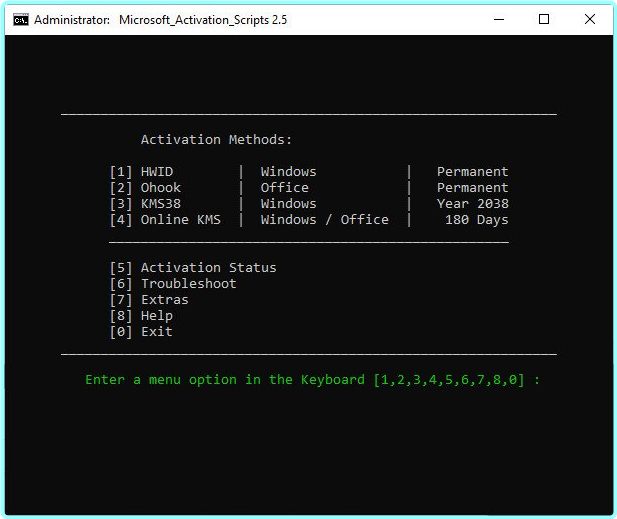The image size is (617, 519).
Task: Click the green Enter a menu option prompt
Action: (312, 380)
